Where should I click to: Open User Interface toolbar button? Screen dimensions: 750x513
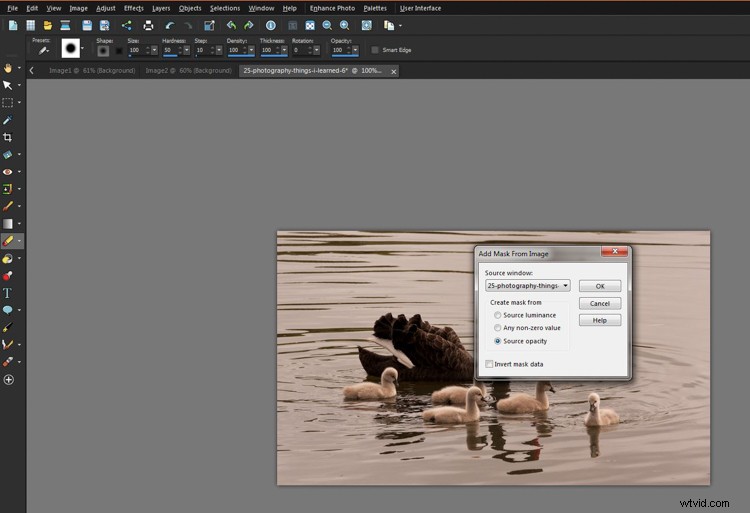[x=420, y=8]
